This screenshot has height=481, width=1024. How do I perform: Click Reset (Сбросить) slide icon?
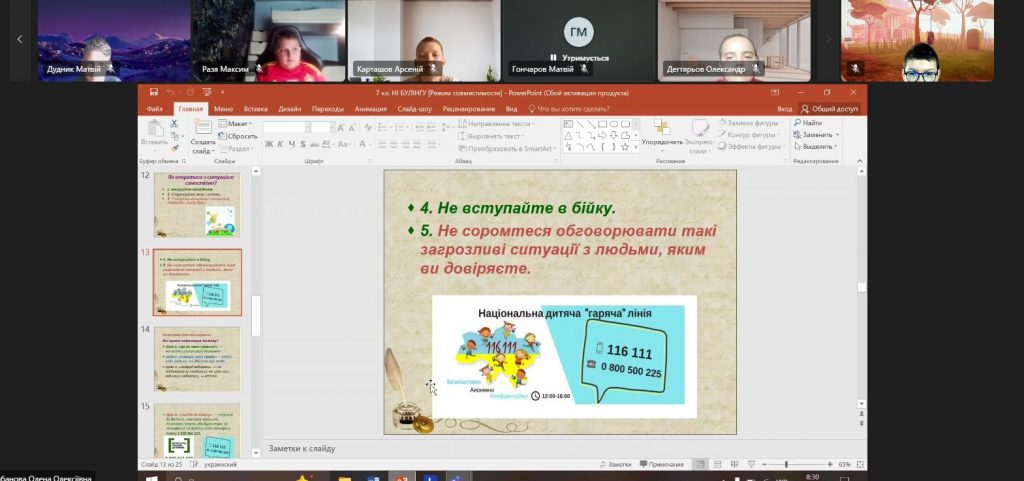[x=238, y=135]
